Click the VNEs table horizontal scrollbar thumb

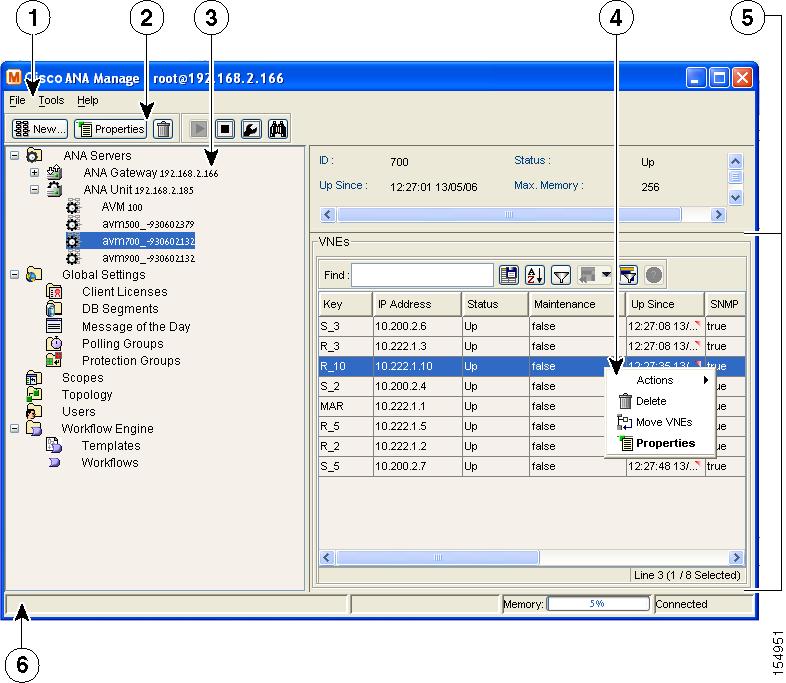(438, 557)
